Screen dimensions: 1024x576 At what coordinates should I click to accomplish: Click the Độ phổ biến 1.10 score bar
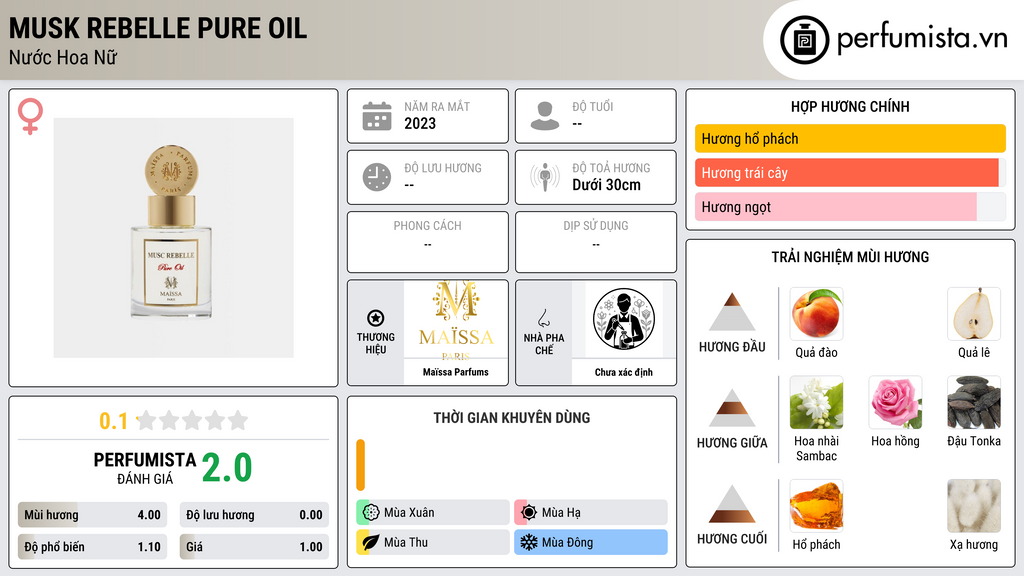point(92,547)
